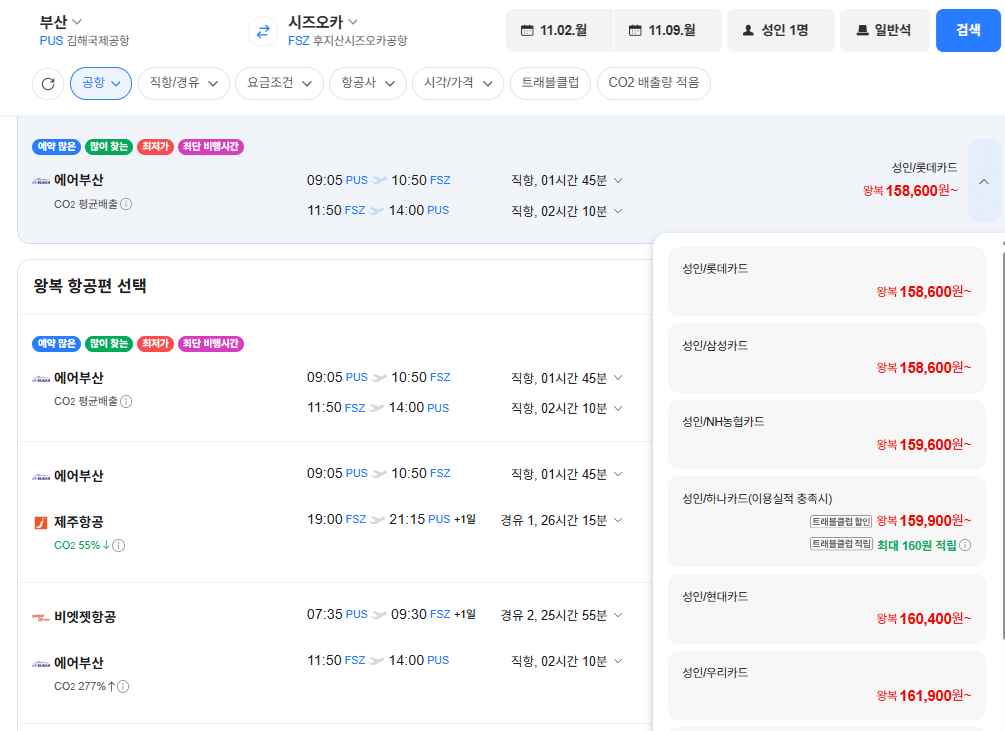Open CO2 info icon in selected flight summary
1005x731 pixels.
126,204
